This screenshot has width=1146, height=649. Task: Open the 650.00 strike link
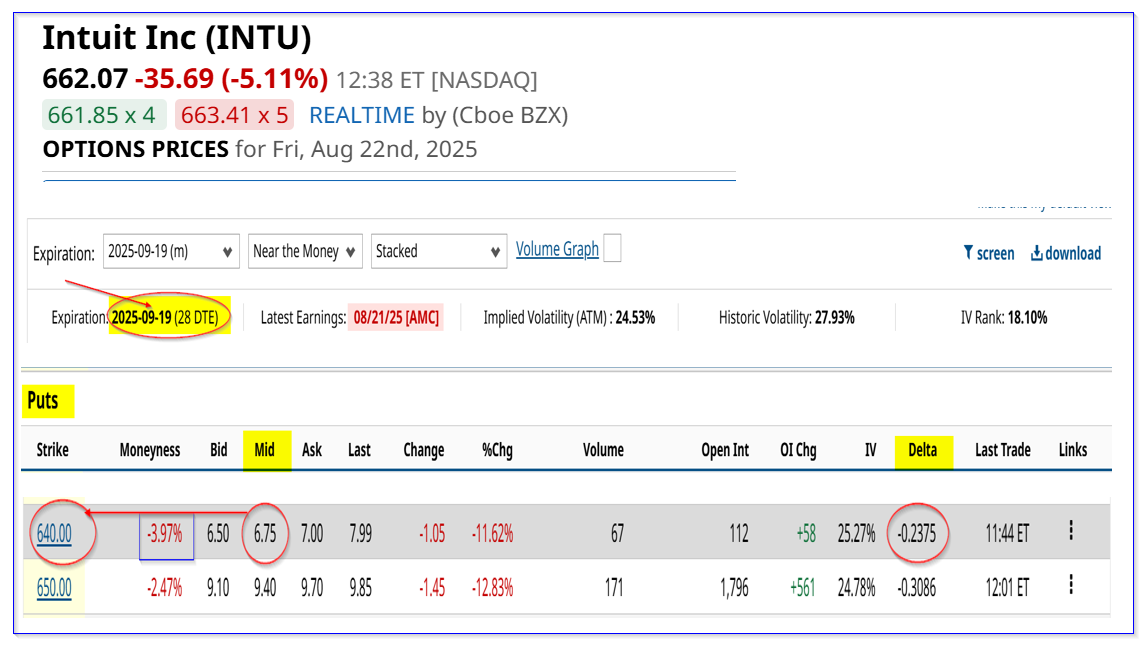click(54, 588)
